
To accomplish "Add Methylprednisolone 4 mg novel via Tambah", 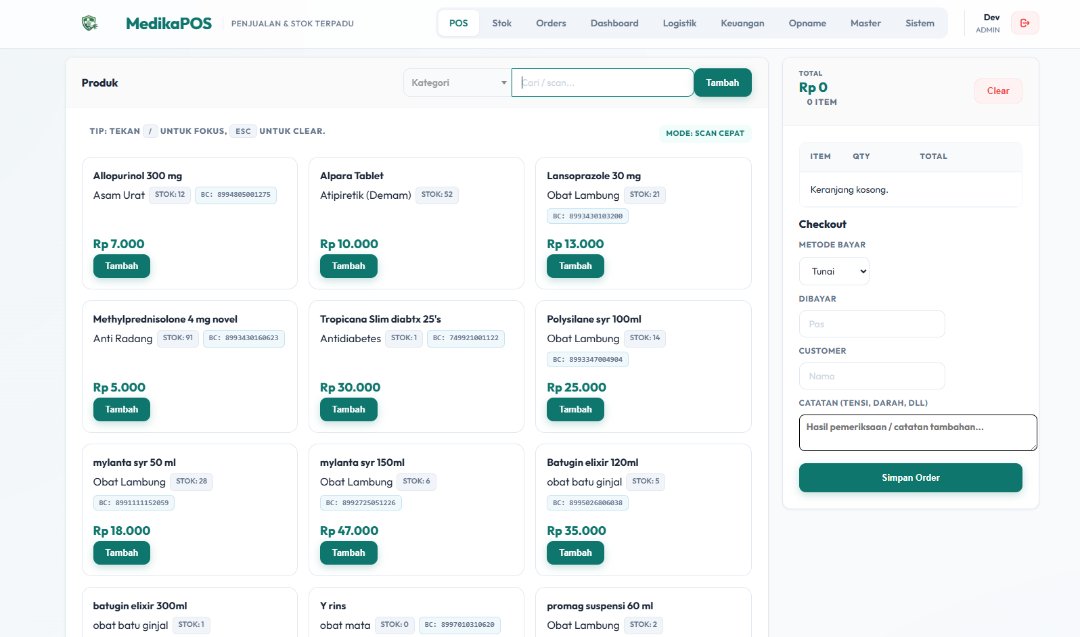I will coord(121,409).
